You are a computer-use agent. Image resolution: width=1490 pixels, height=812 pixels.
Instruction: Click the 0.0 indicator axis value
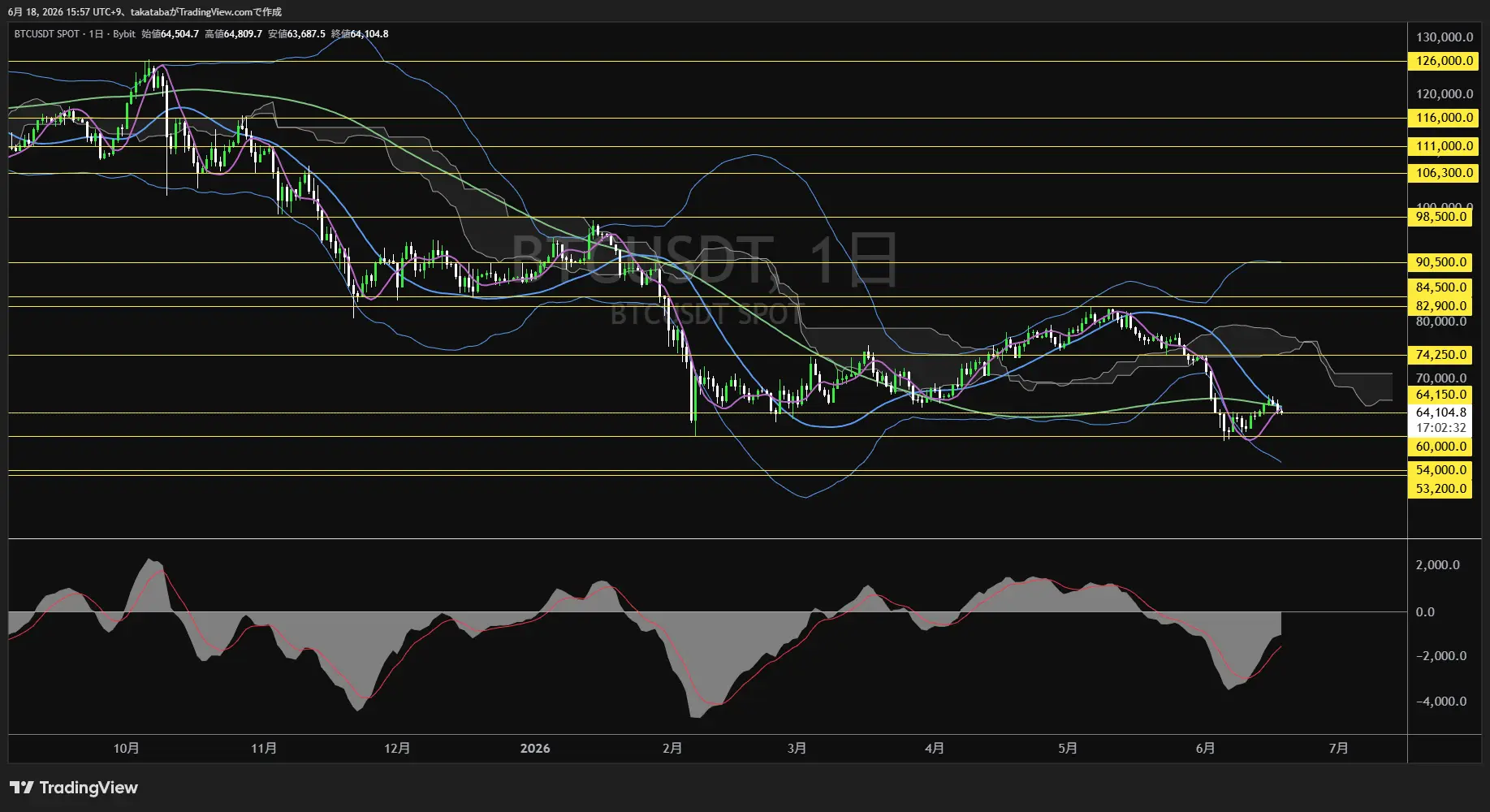coord(1425,612)
